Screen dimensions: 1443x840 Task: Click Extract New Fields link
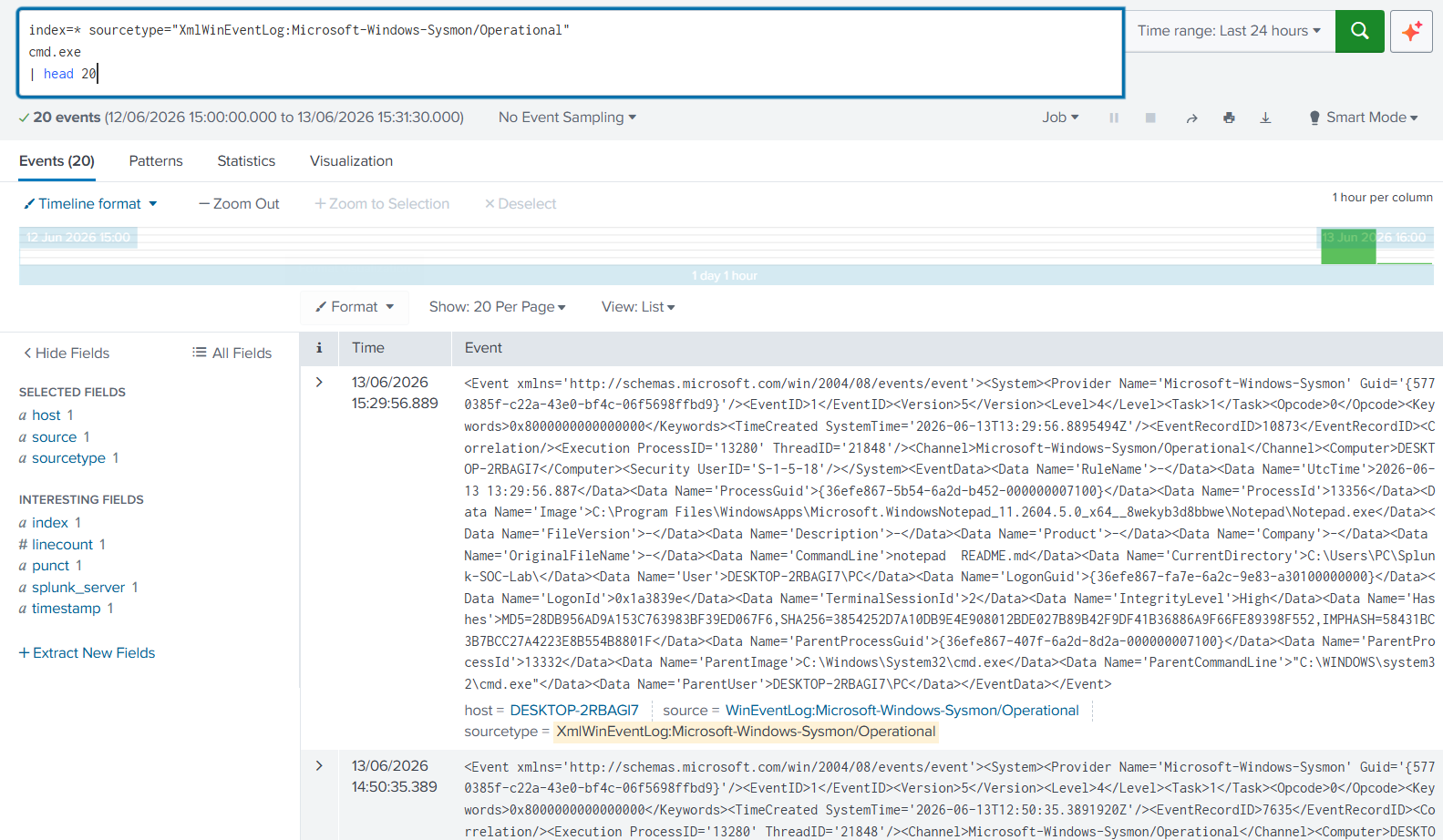click(x=88, y=653)
